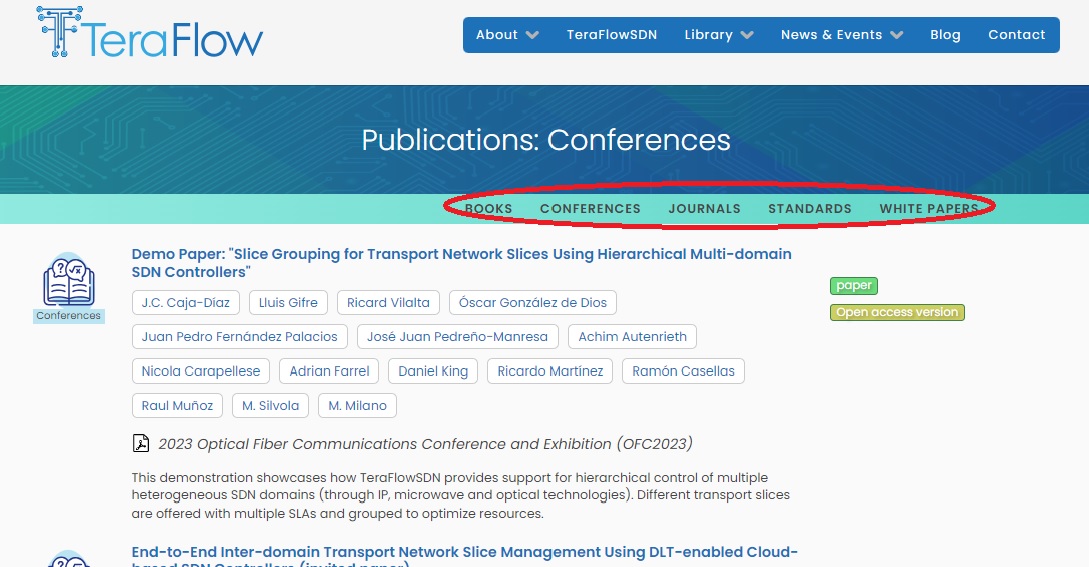Screen dimensions: 1089x567
Task: Click the Conferences book icon beside the demo paper
Action: 69,280
